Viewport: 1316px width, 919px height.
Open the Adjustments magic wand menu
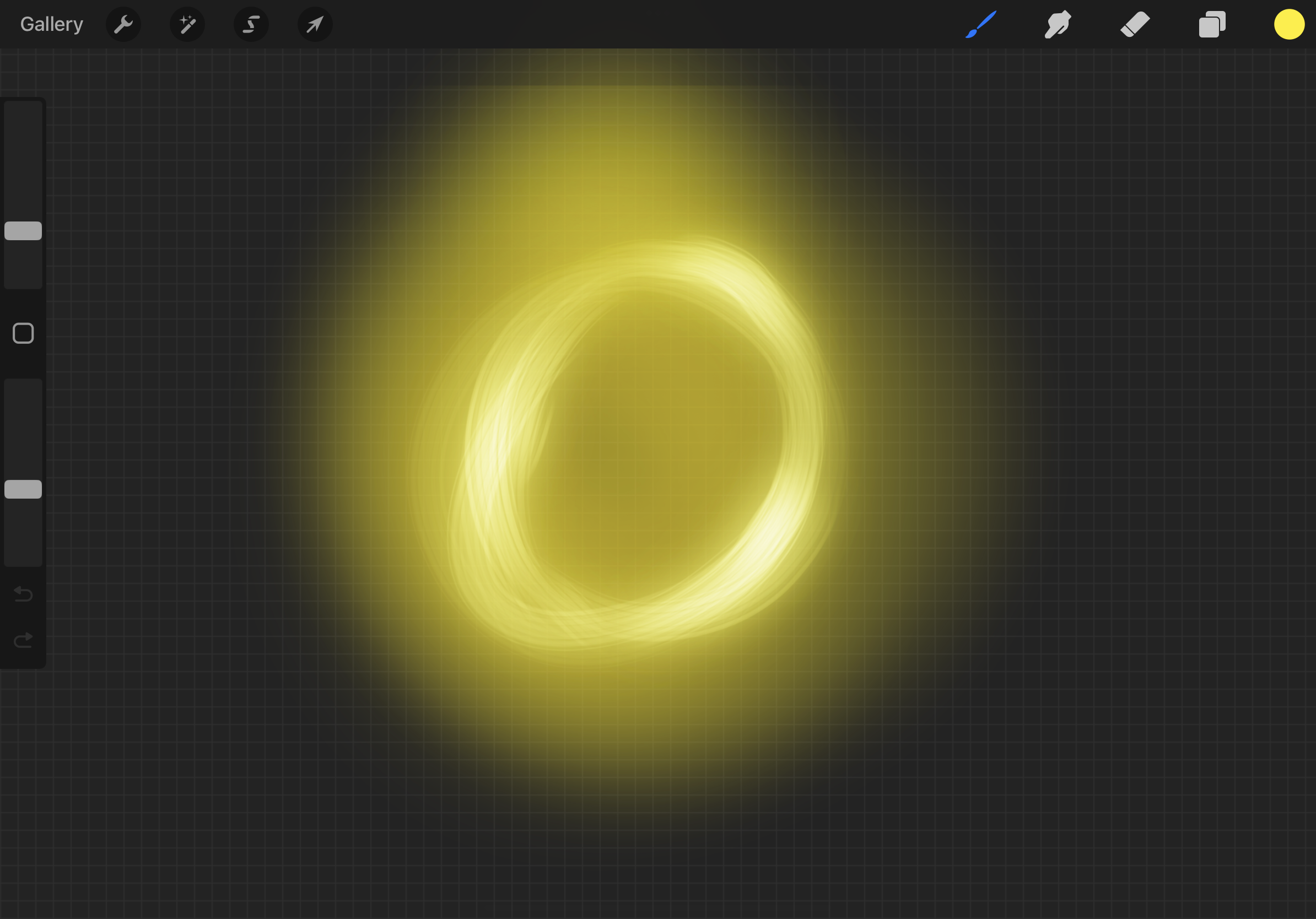[x=187, y=24]
